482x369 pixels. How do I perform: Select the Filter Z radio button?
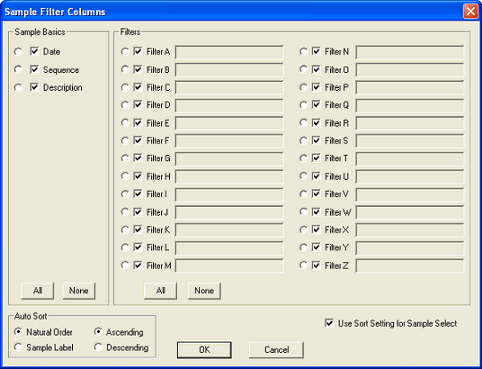[303, 265]
